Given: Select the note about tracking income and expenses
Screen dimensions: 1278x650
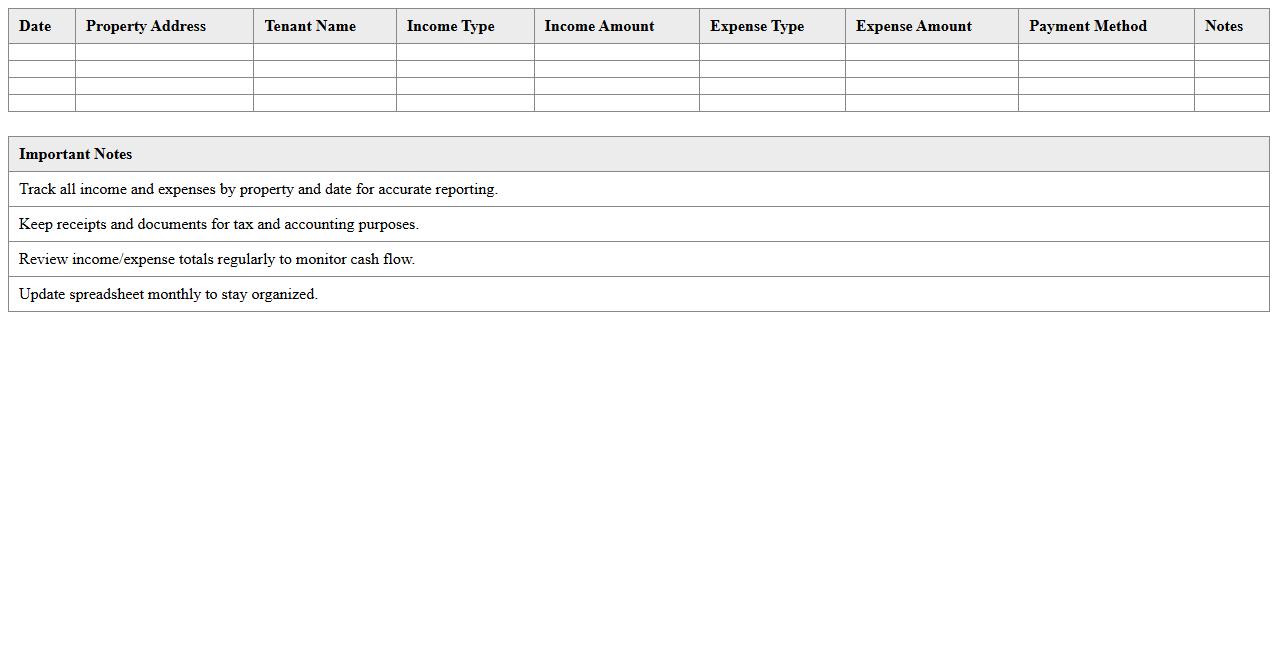Looking at the screenshot, I should tap(258, 189).
